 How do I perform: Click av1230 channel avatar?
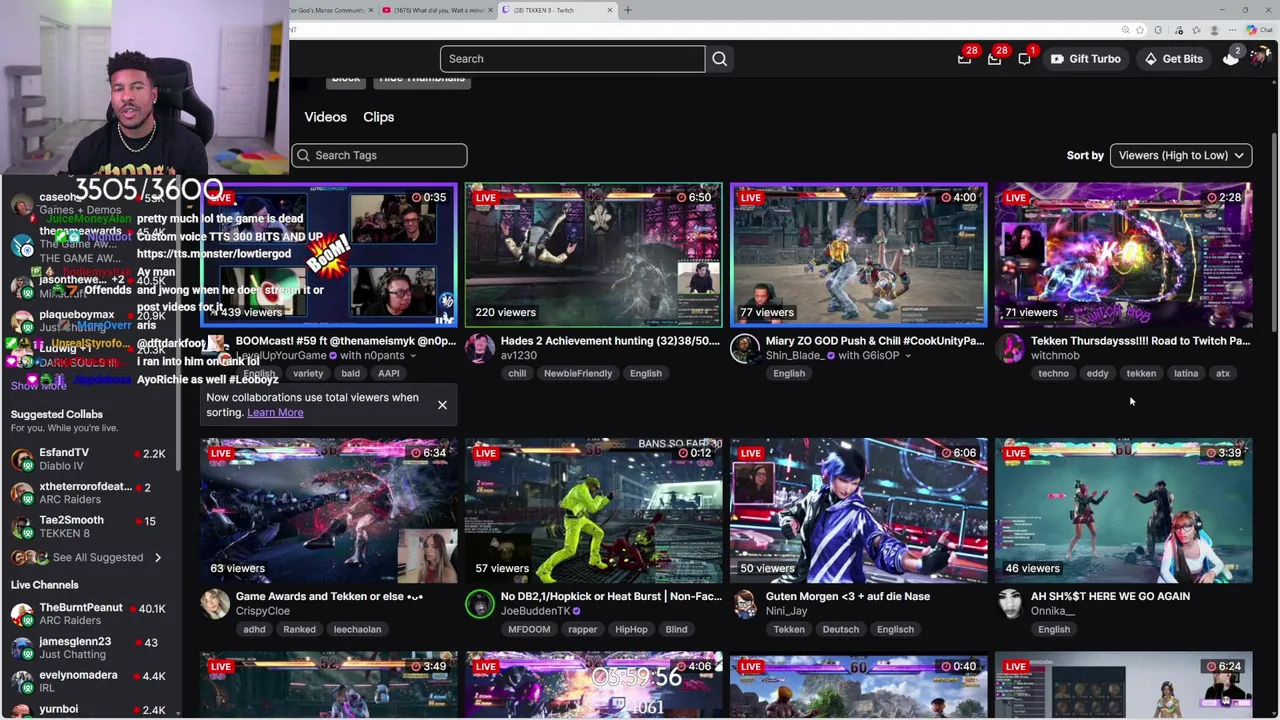(x=480, y=348)
